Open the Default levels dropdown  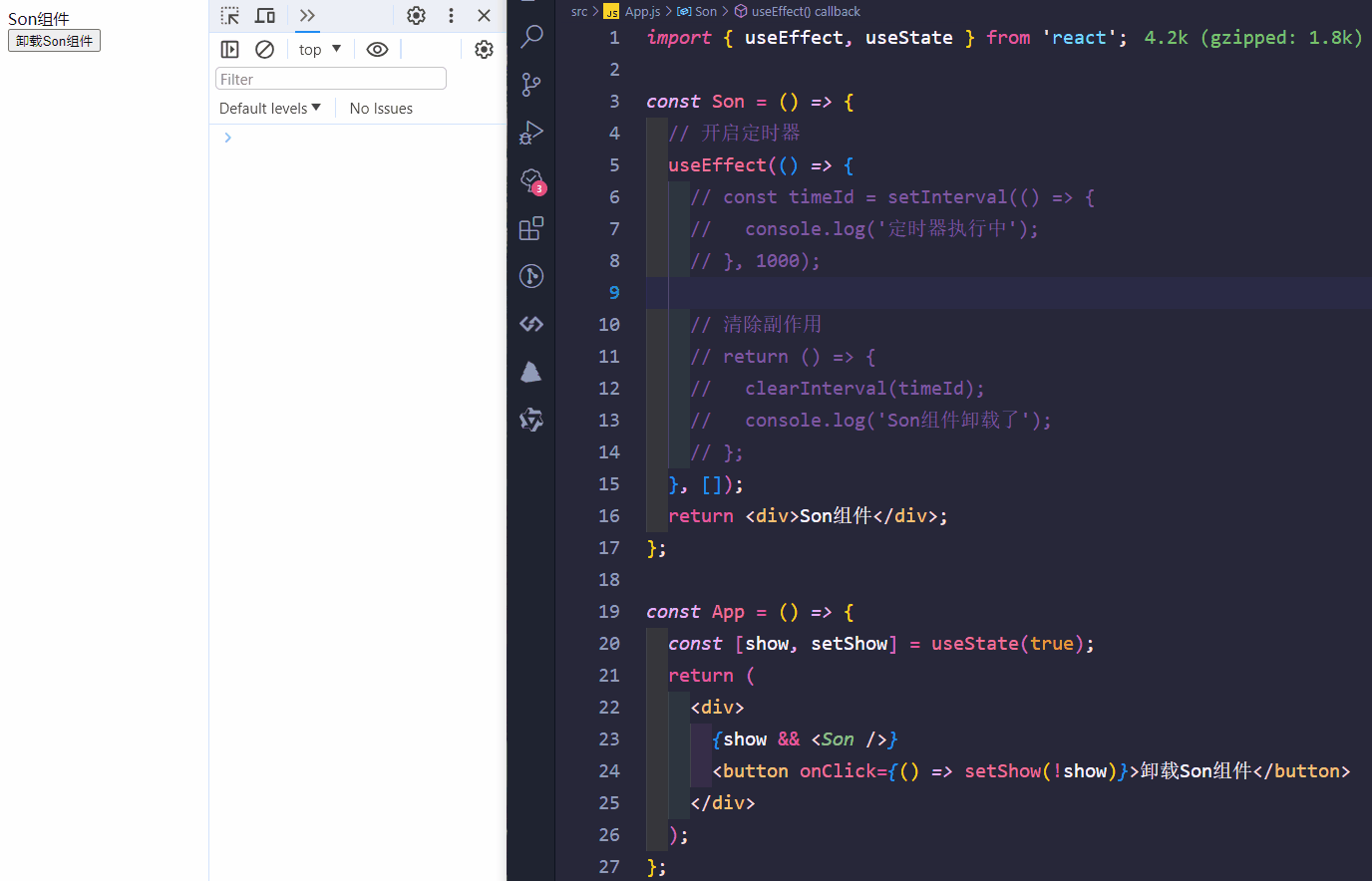click(270, 108)
